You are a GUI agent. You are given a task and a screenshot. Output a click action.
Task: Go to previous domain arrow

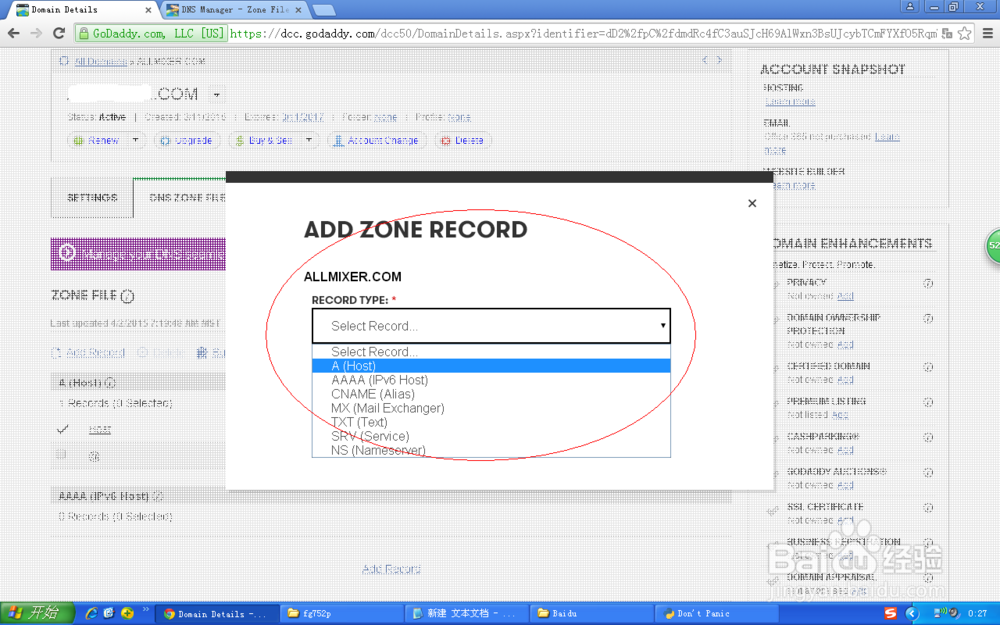click(705, 60)
